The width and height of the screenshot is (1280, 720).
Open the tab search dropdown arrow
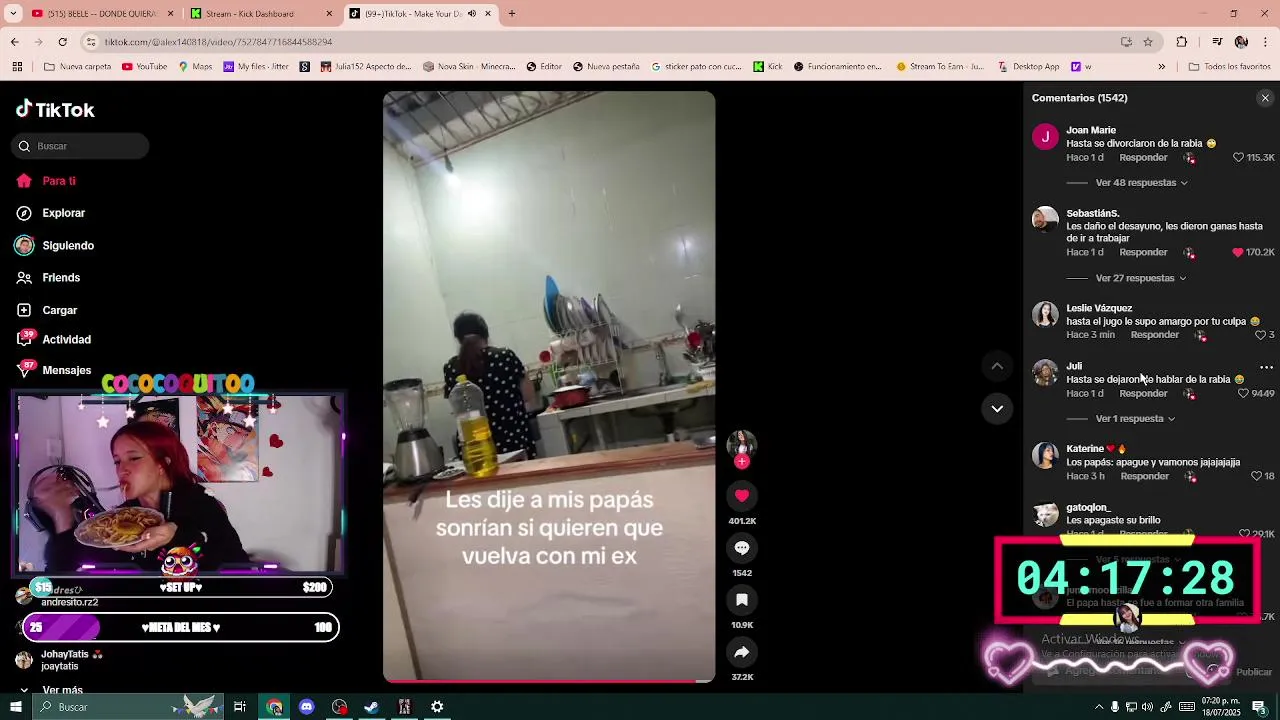point(13,14)
